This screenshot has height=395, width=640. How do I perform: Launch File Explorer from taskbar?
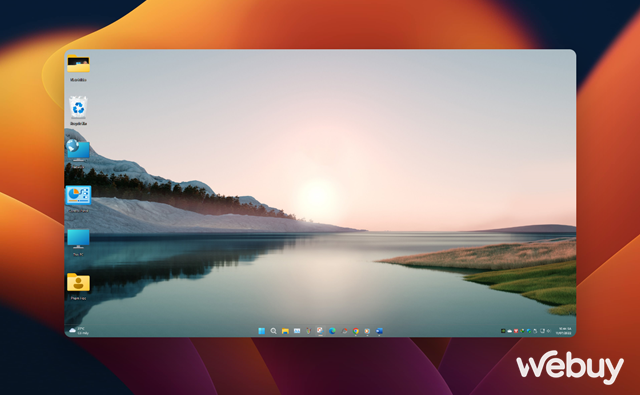(x=285, y=331)
